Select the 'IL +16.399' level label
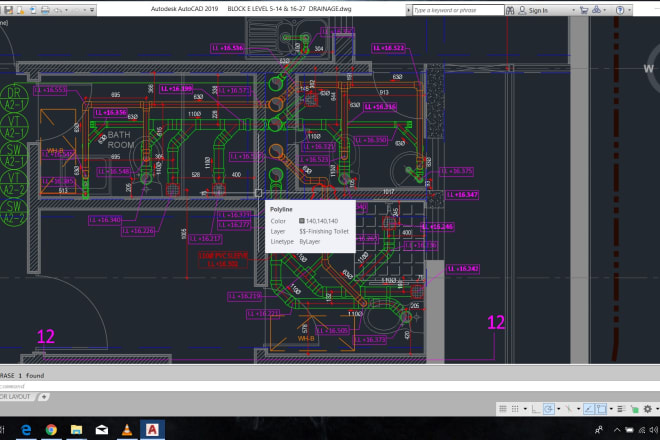The image size is (660, 440). tap(176, 89)
